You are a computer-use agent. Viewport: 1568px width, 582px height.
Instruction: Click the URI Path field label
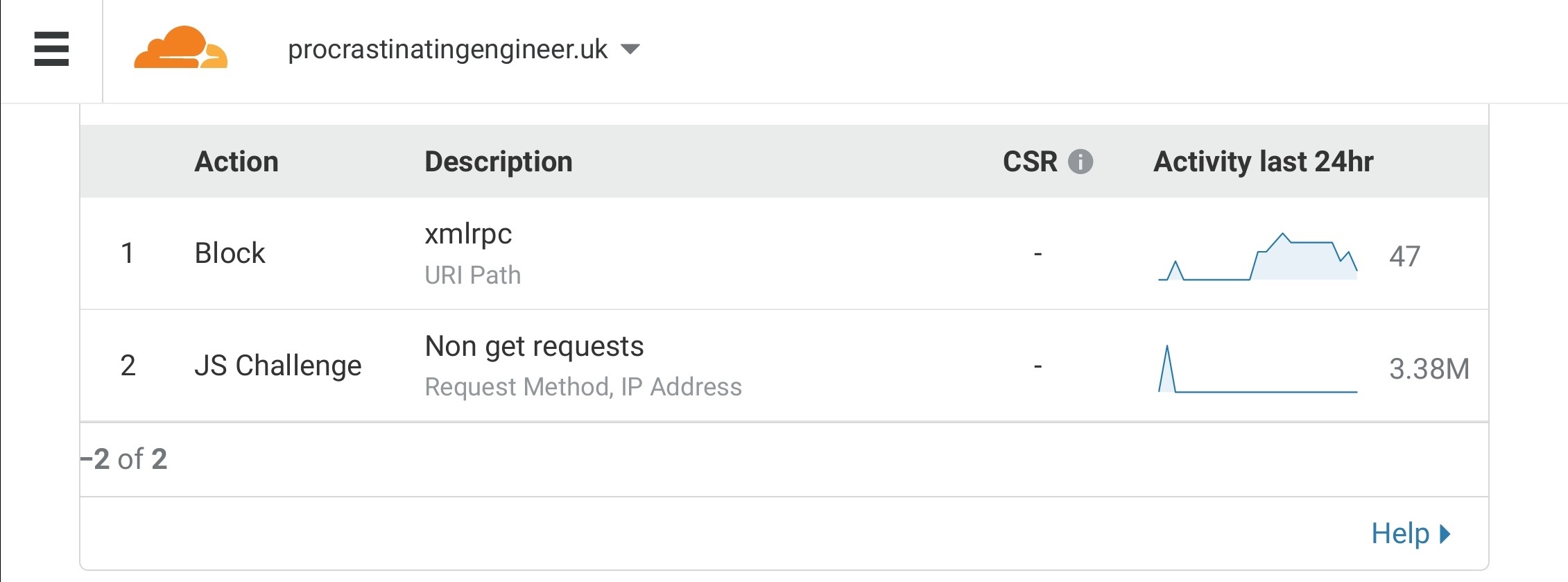pyautogui.click(x=472, y=275)
